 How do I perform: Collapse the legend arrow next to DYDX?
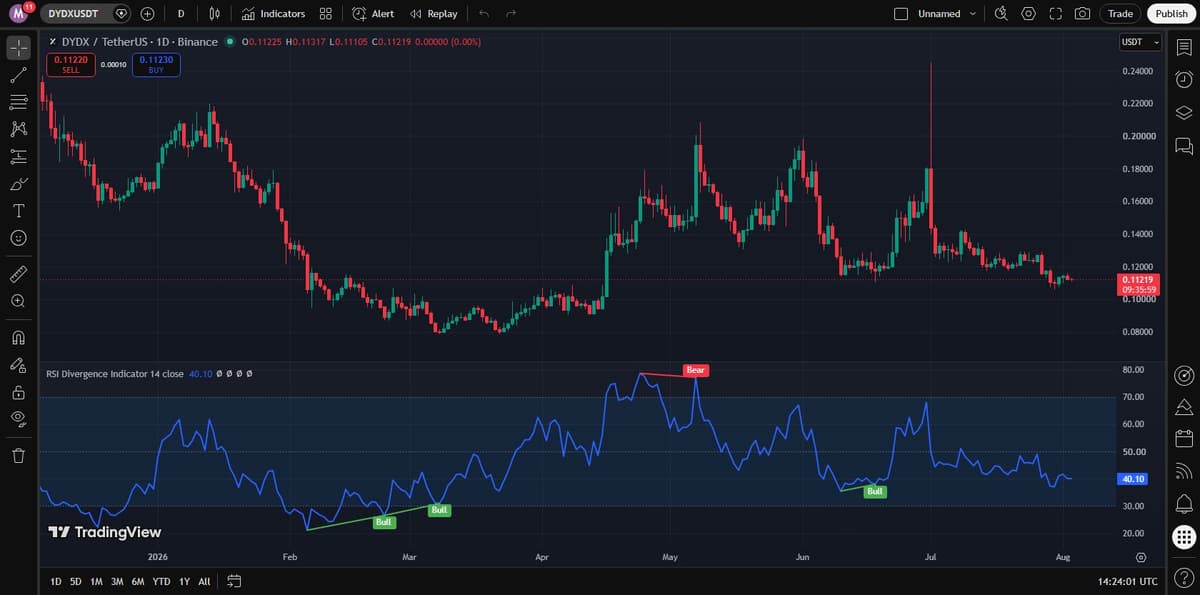[x=52, y=42]
